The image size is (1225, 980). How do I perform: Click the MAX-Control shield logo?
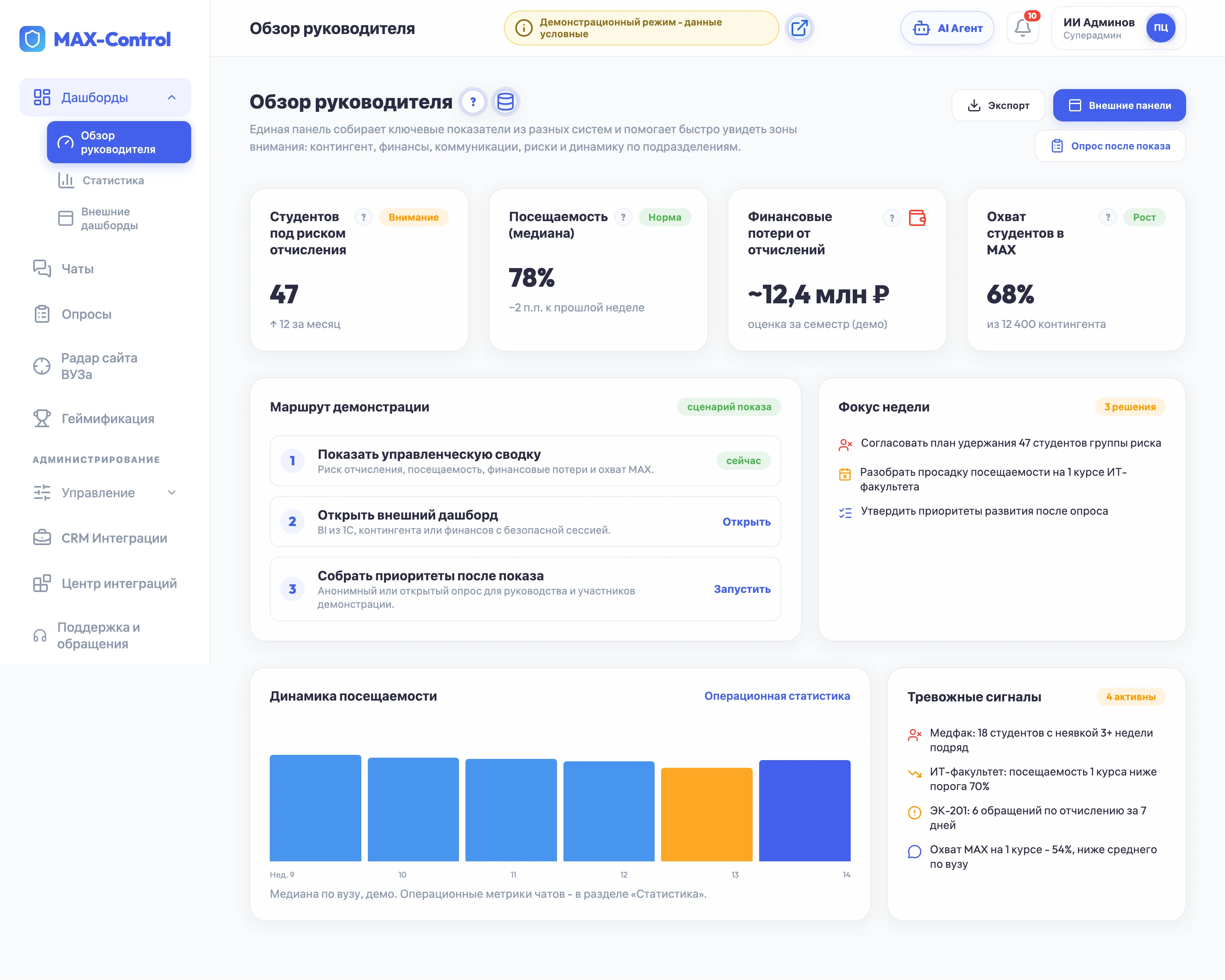[x=32, y=38]
